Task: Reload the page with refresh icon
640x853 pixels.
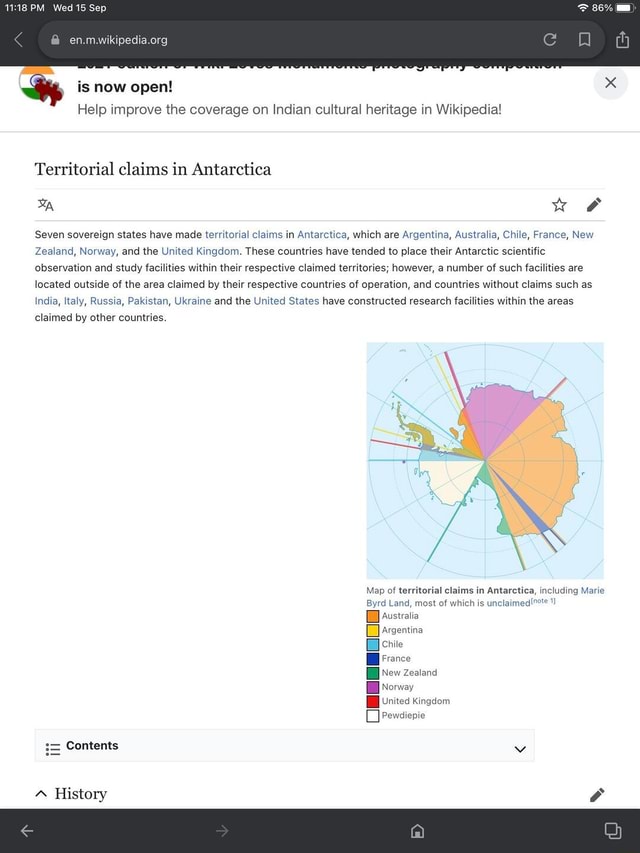Action: click(549, 41)
